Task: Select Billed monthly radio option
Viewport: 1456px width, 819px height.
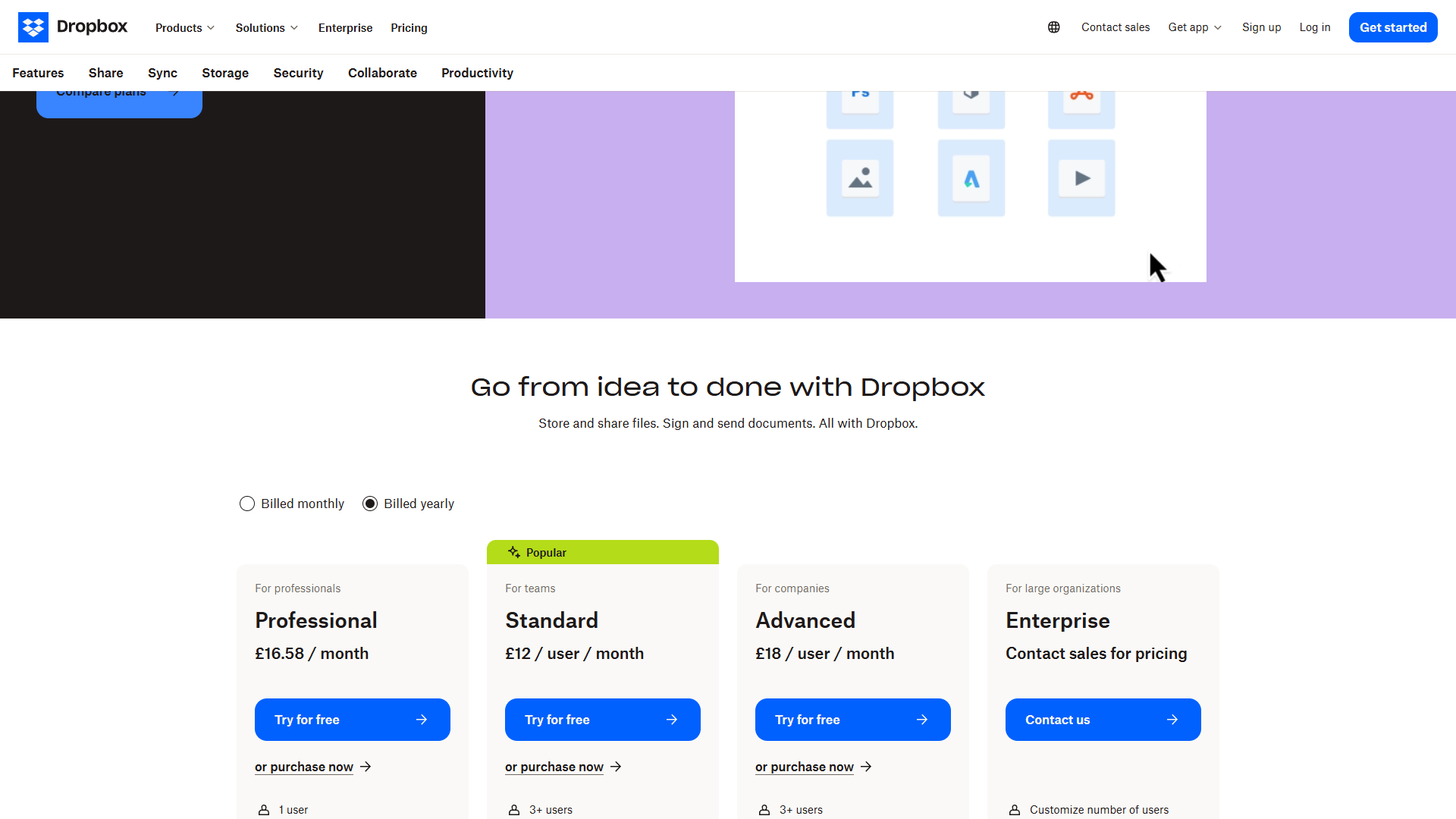Action: [x=247, y=504]
